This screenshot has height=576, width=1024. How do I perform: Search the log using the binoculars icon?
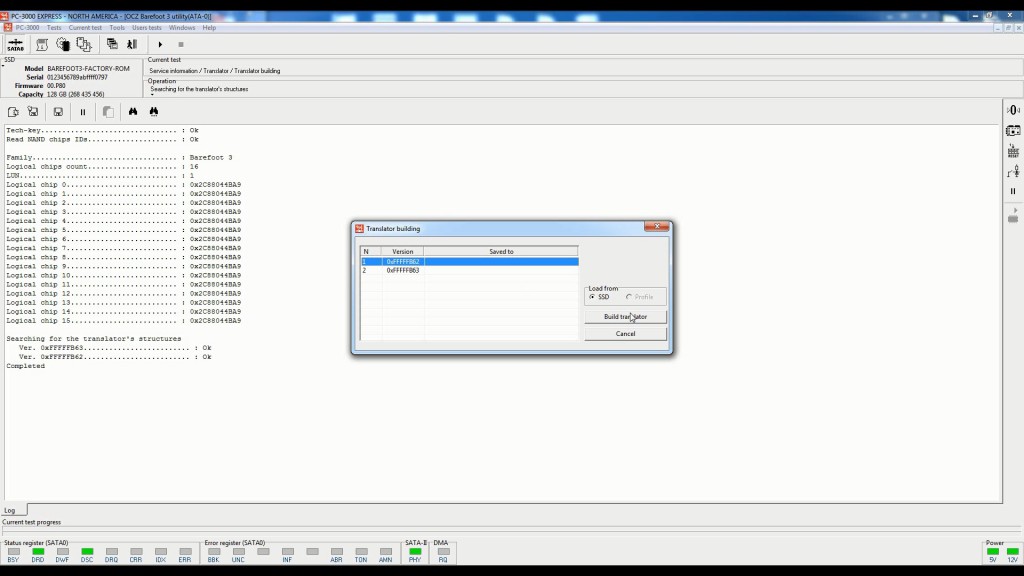click(x=134, y=111)
